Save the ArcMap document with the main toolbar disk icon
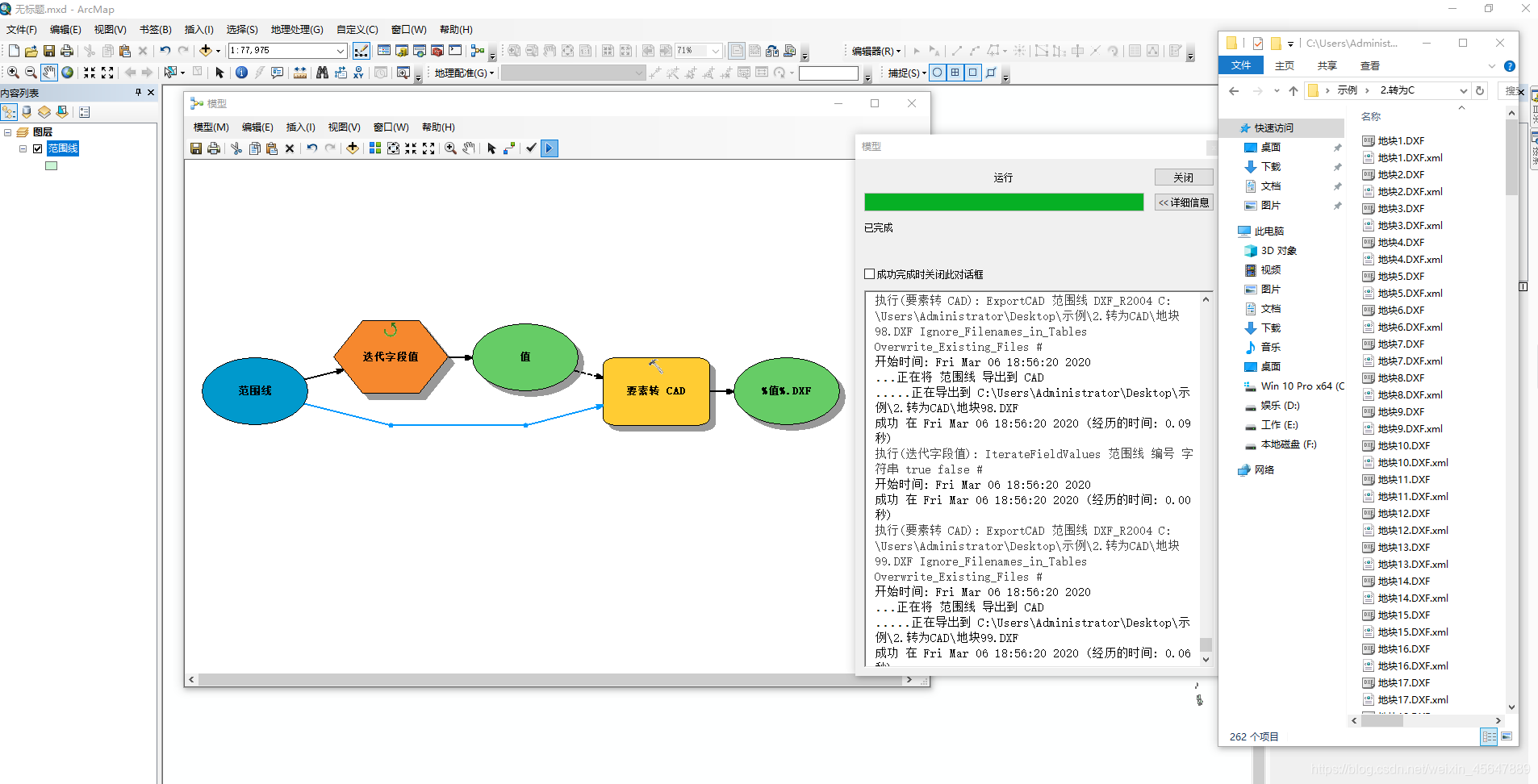The width and height of the screenshot is (1538, 784). (x=49, y=51)
